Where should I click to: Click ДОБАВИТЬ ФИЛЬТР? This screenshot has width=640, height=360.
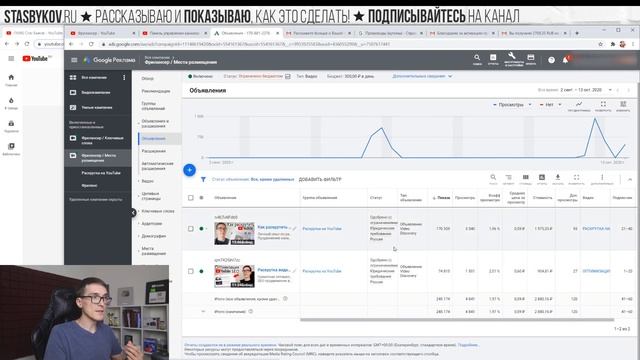click(x=320, y=180)
